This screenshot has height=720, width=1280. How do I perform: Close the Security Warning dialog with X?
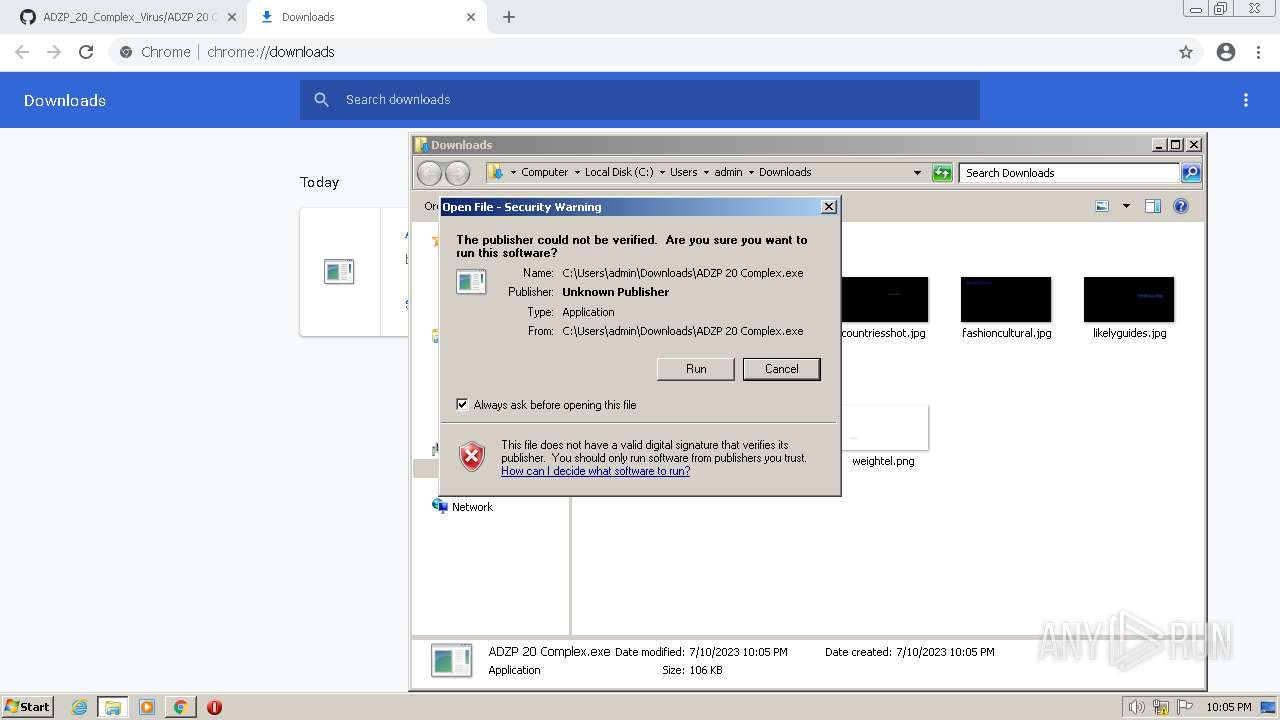click(828, 207)
